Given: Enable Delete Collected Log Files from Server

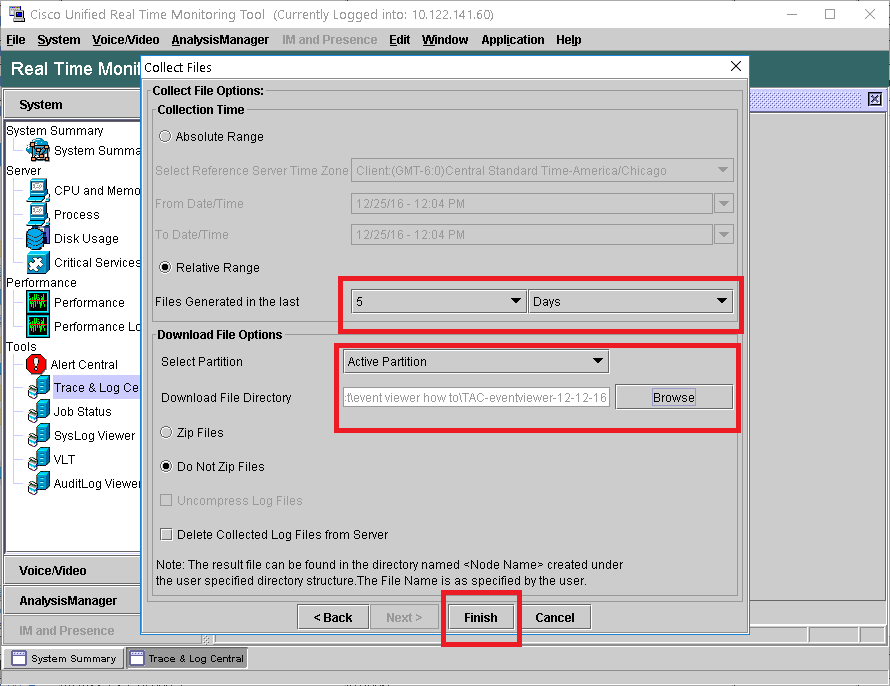Looking at the screenshot, I should pyautogui.click(x=166, y=535).
